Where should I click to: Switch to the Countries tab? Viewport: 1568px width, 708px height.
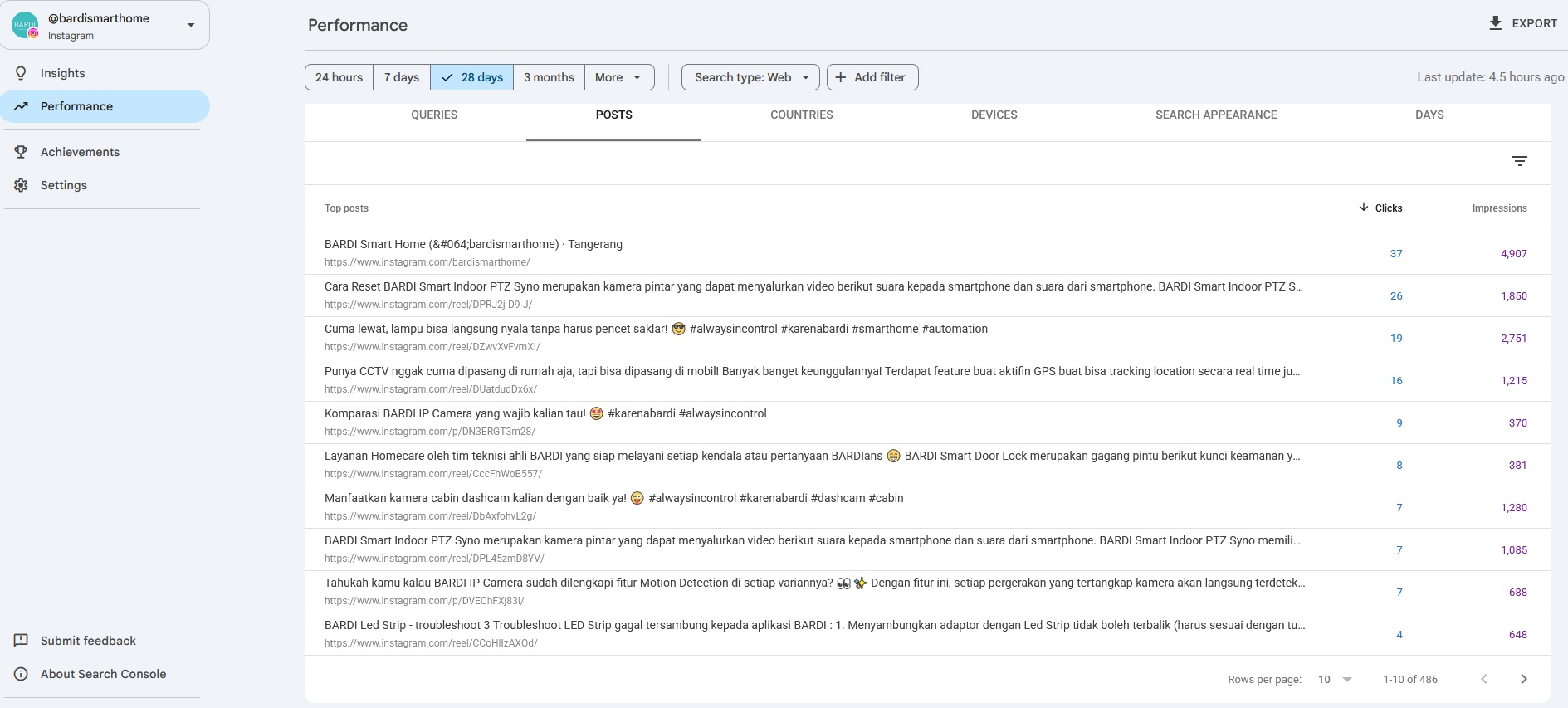pyautogui.click(x=802, y=115)
